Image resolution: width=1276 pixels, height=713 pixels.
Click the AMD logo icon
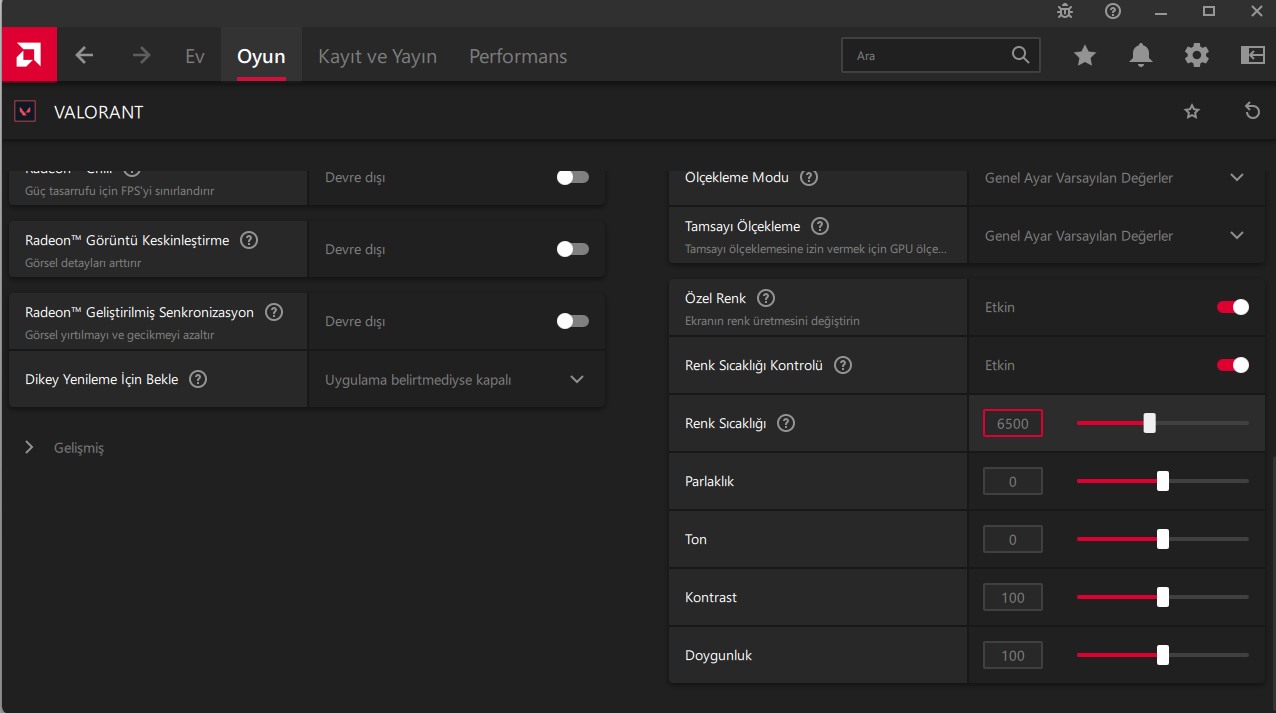[x=29, y=55]
